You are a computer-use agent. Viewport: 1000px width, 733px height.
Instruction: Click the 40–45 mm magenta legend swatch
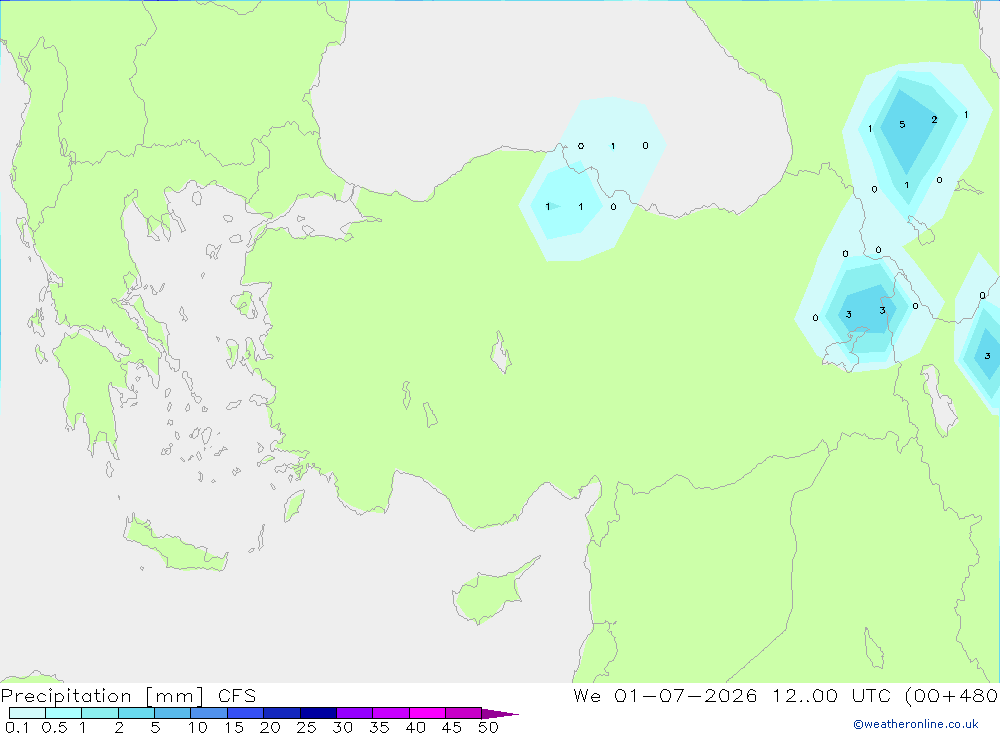(x=427, y=713)
